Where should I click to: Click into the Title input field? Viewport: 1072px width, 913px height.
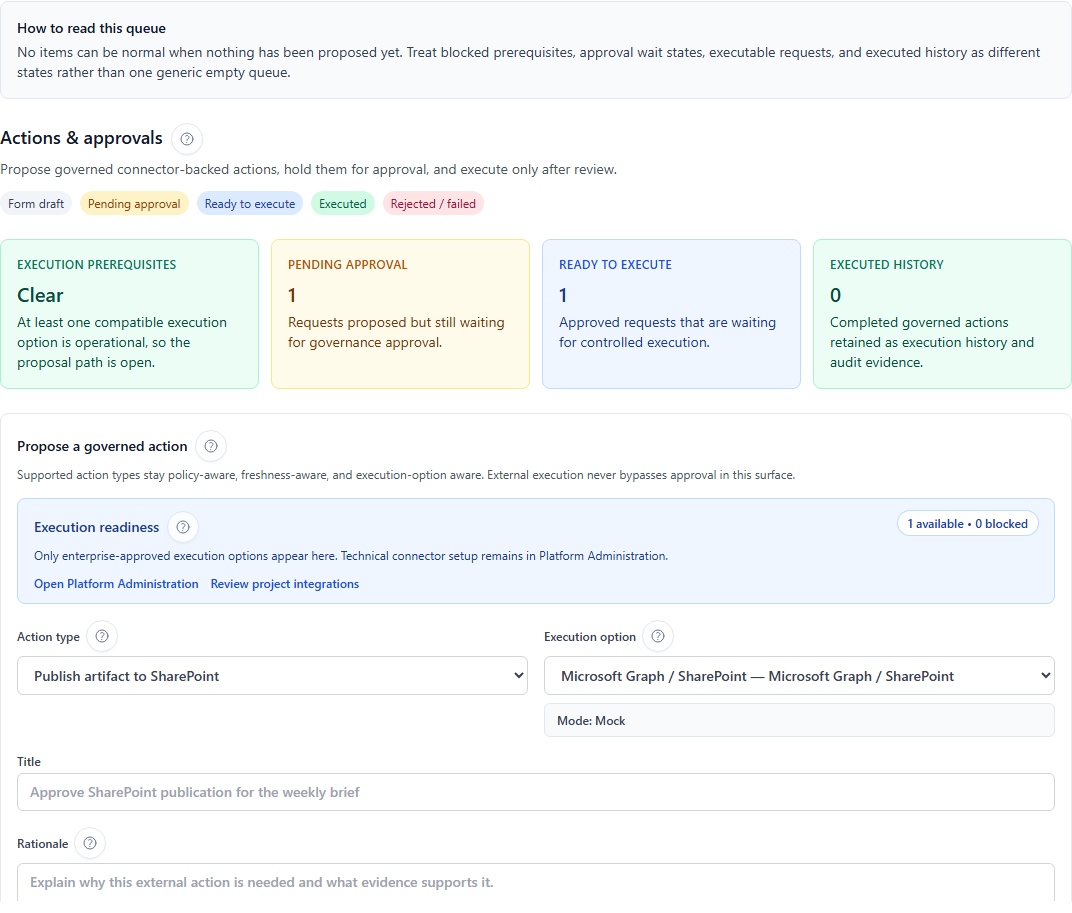tap(535, 792)
